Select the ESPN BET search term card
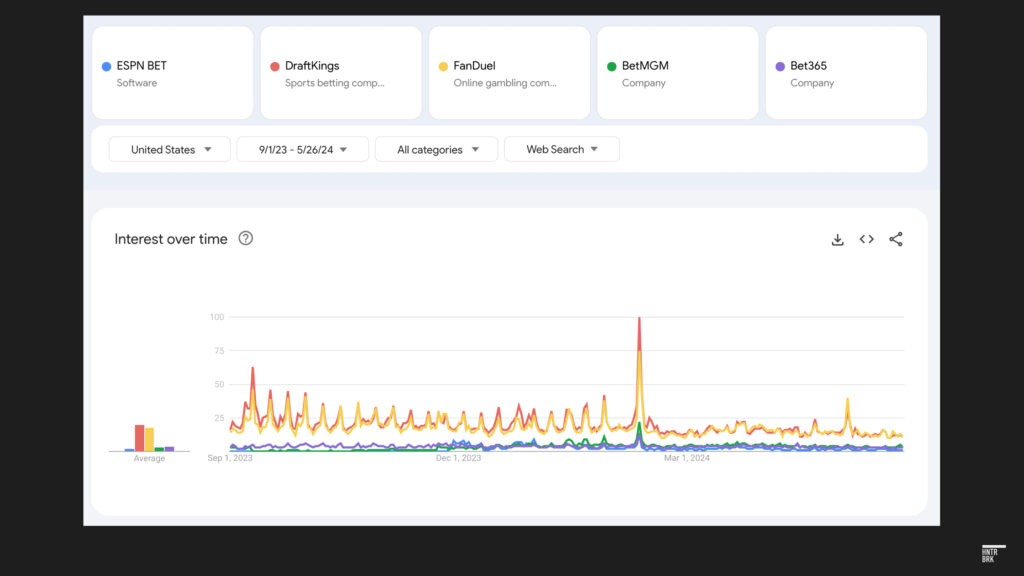 (172, 72)
